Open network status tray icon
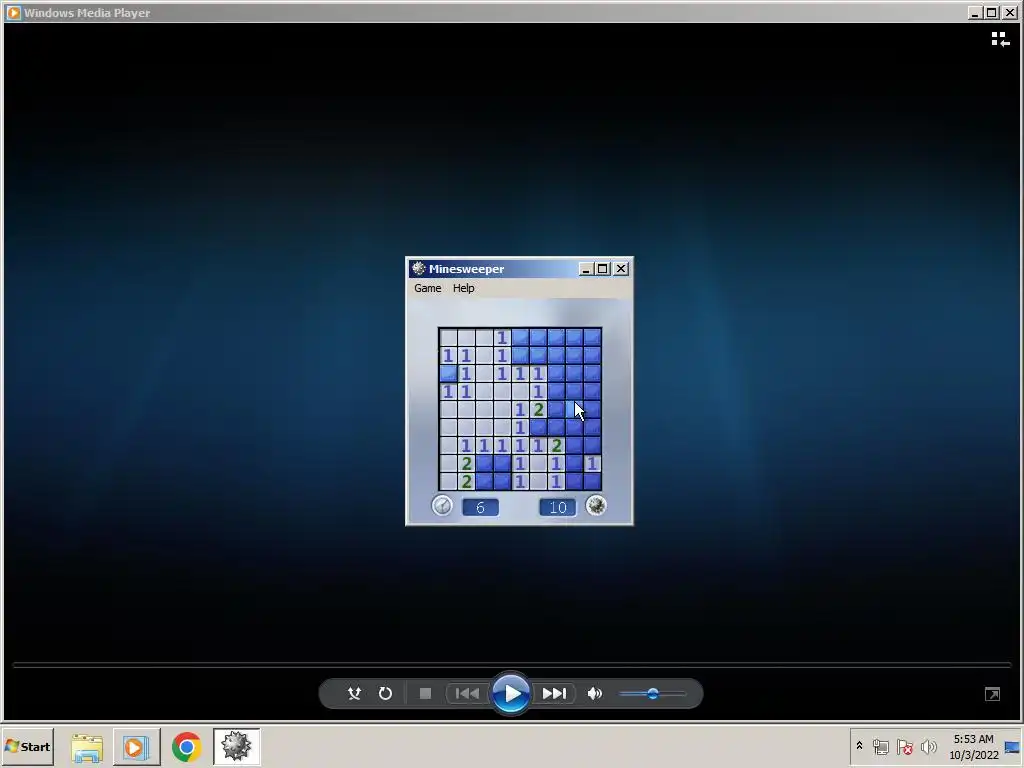This screenshot has height=768, width=1024. point(881,746)
